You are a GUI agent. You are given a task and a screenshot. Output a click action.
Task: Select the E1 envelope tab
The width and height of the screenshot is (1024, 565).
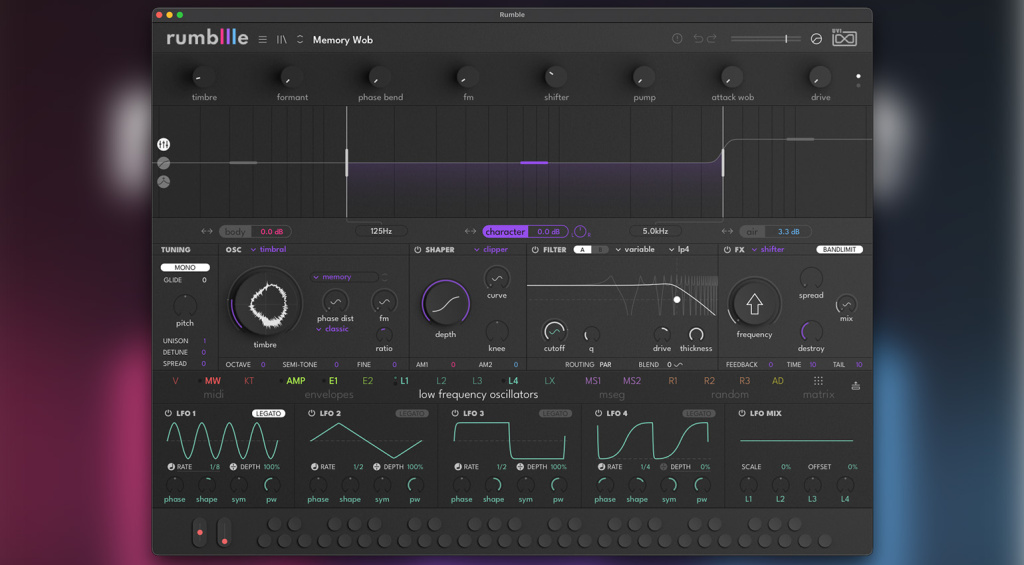point(333,381)
